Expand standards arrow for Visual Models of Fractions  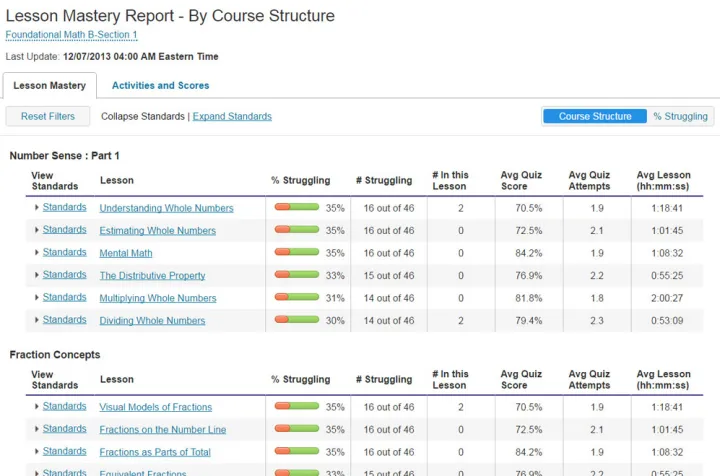click(37, 406)
